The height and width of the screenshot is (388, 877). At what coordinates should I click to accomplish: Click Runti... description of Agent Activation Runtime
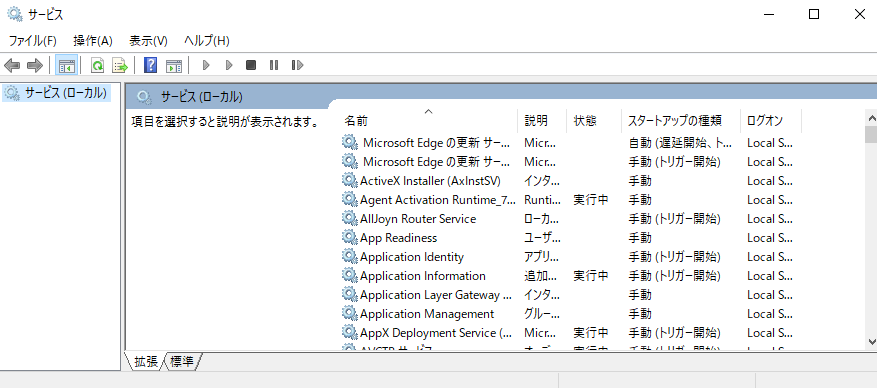pos(542,200)
